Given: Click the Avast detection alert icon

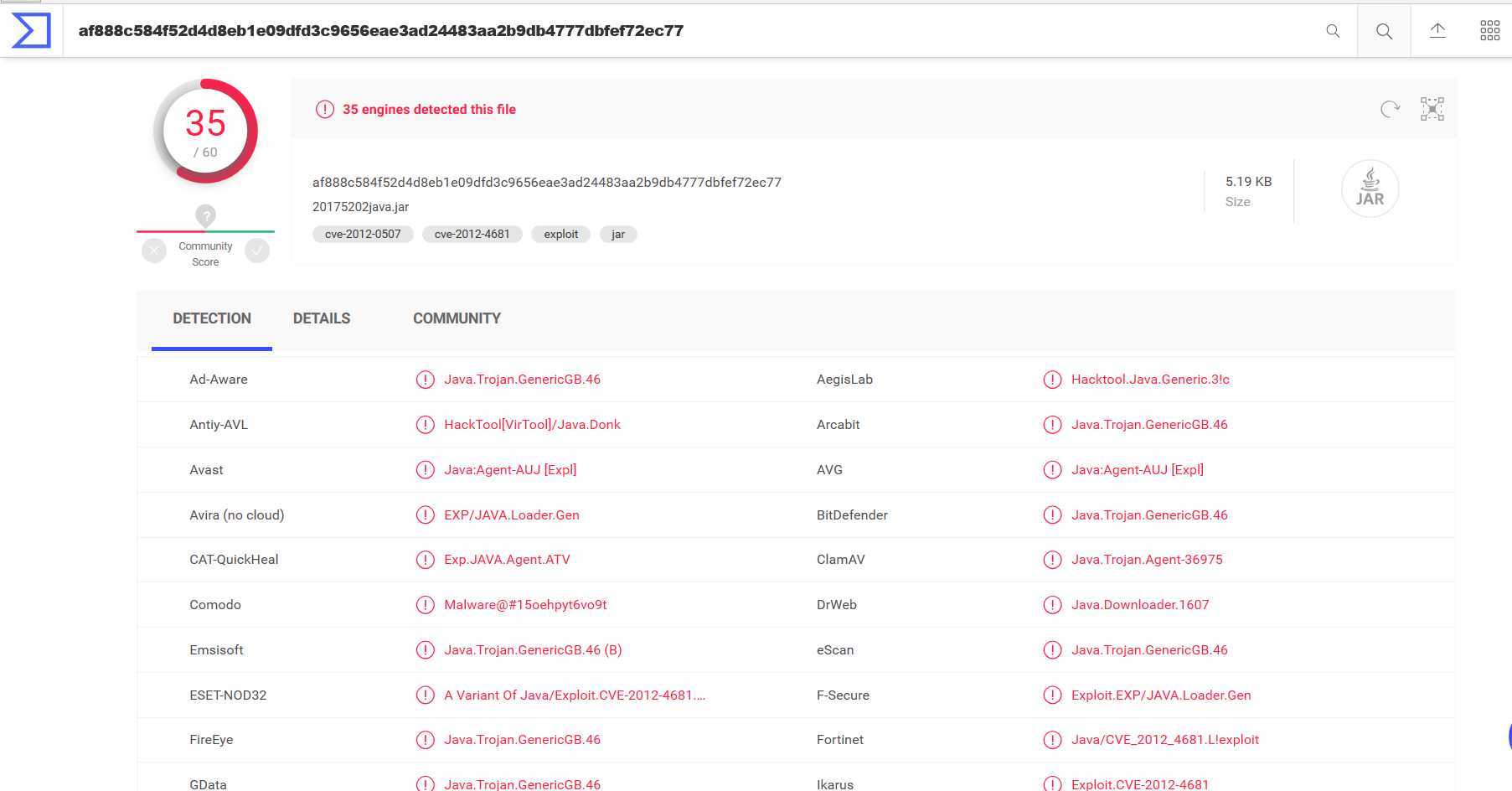Looking at the screenshot, I should coord(426,470).
